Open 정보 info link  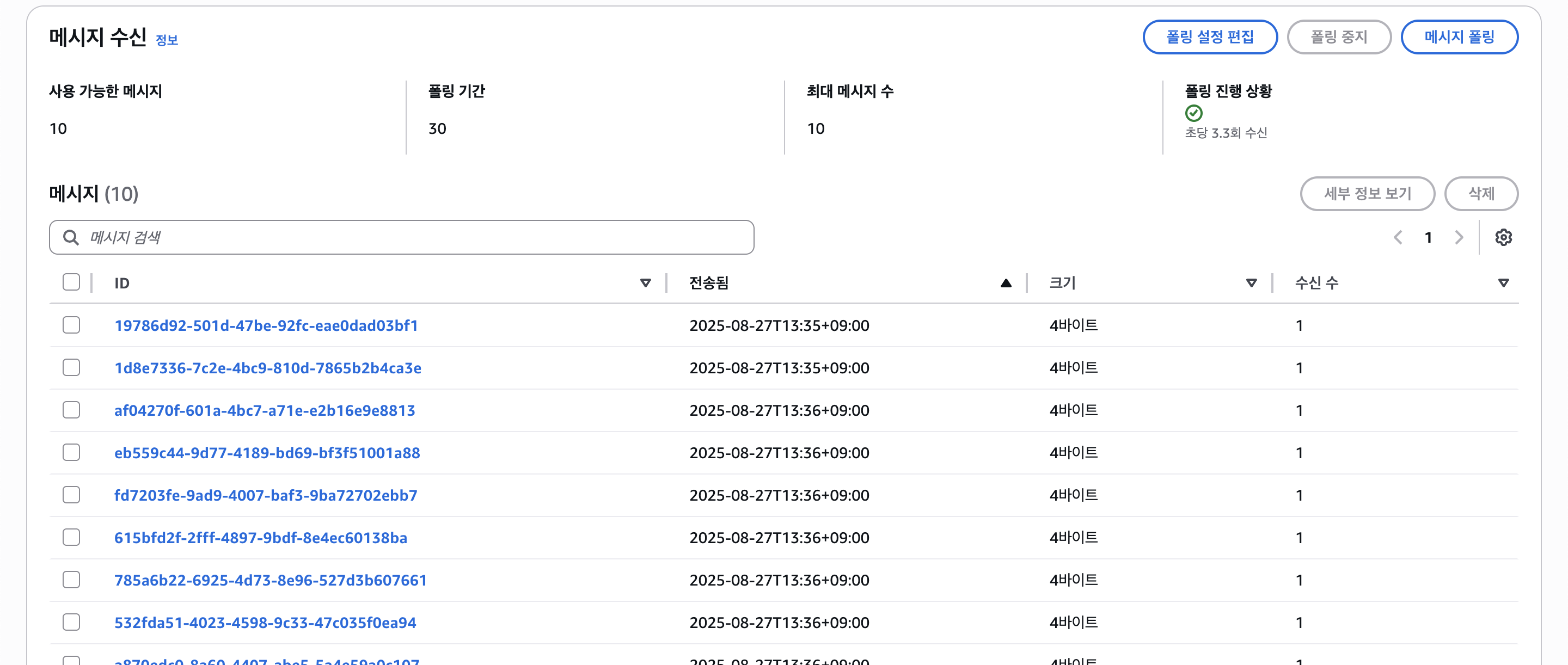(x=166, y=40)
